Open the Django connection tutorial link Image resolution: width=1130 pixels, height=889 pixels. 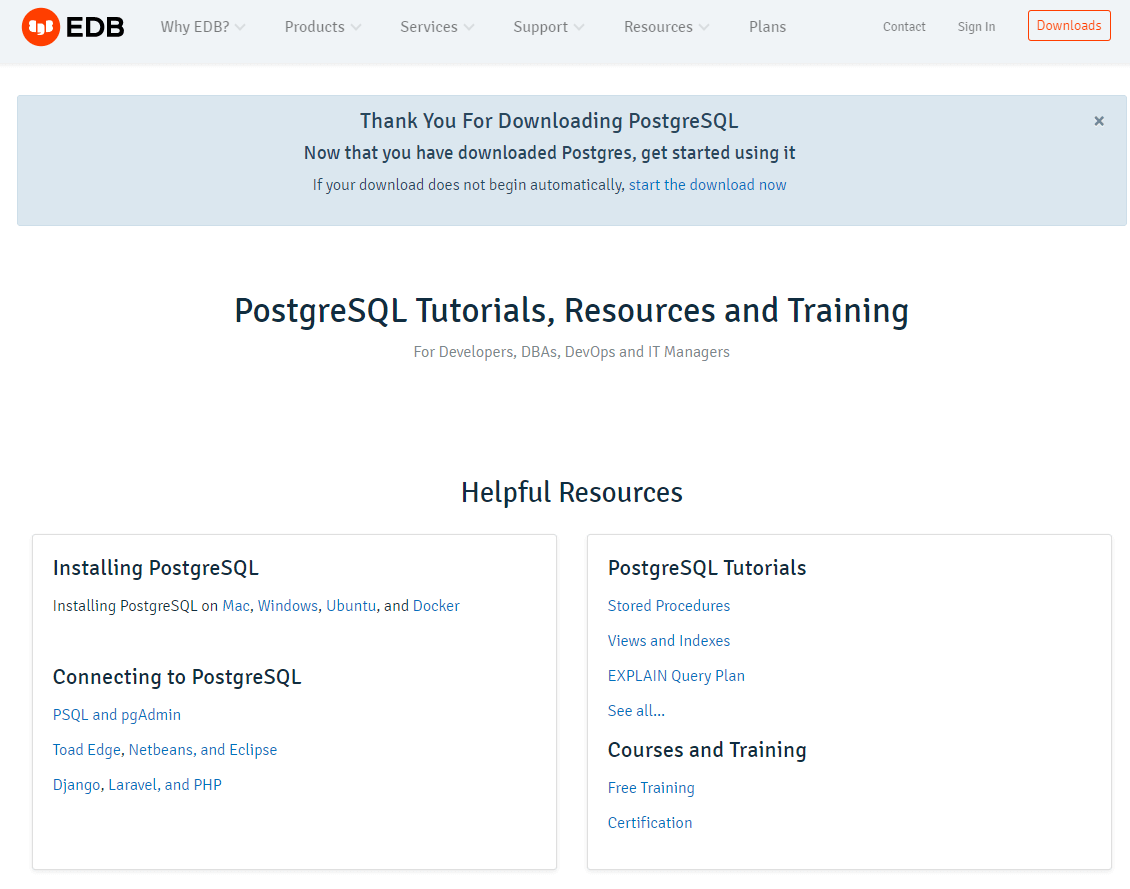(x=76, y=785)
